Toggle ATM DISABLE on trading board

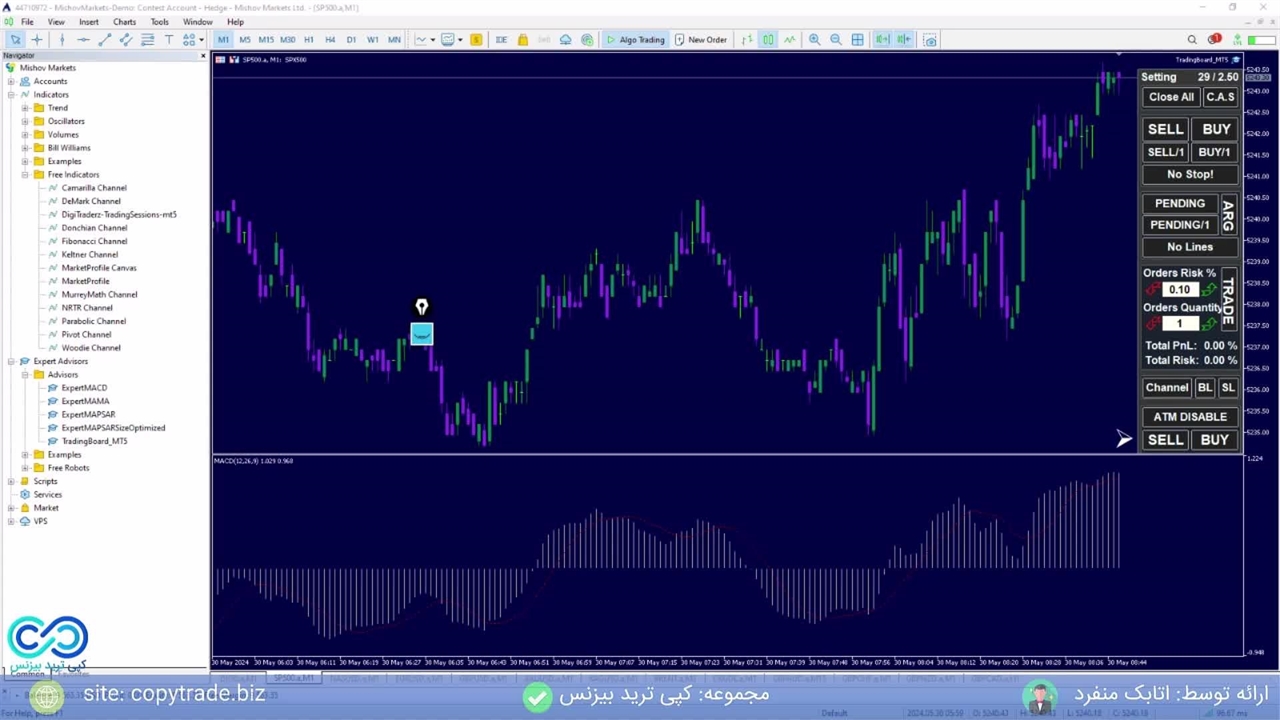click(1189, 417)
